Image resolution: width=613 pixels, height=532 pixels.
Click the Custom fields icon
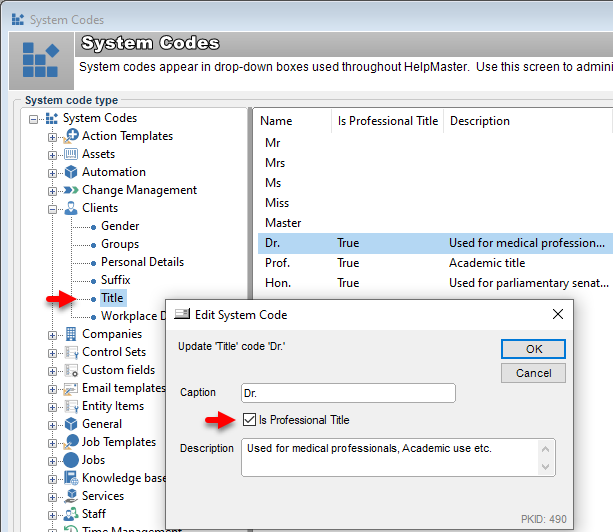[x=71, y=370]
